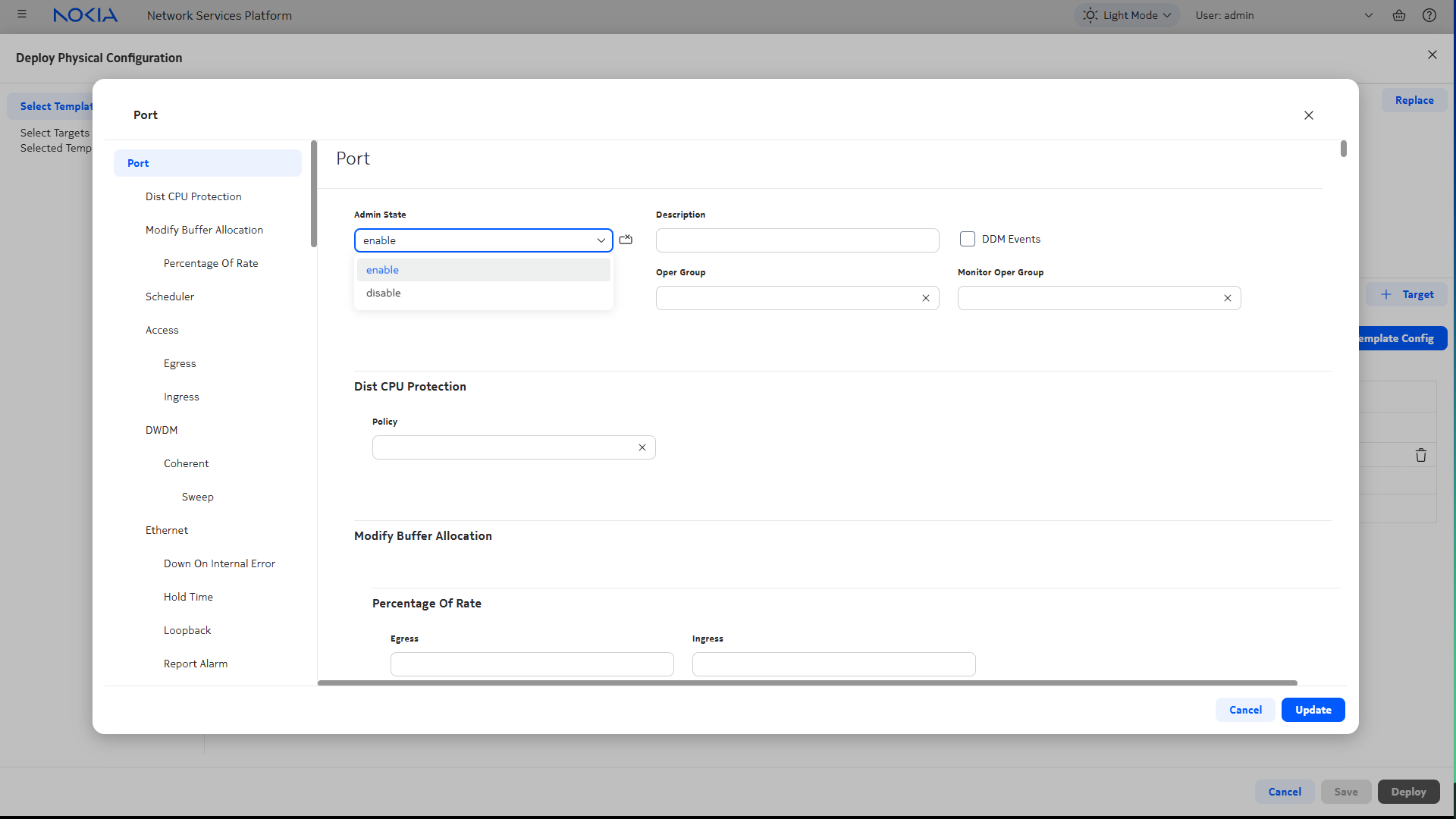Open the help question mark icon
The image size is (1456, 819).
pos(1429,15)
